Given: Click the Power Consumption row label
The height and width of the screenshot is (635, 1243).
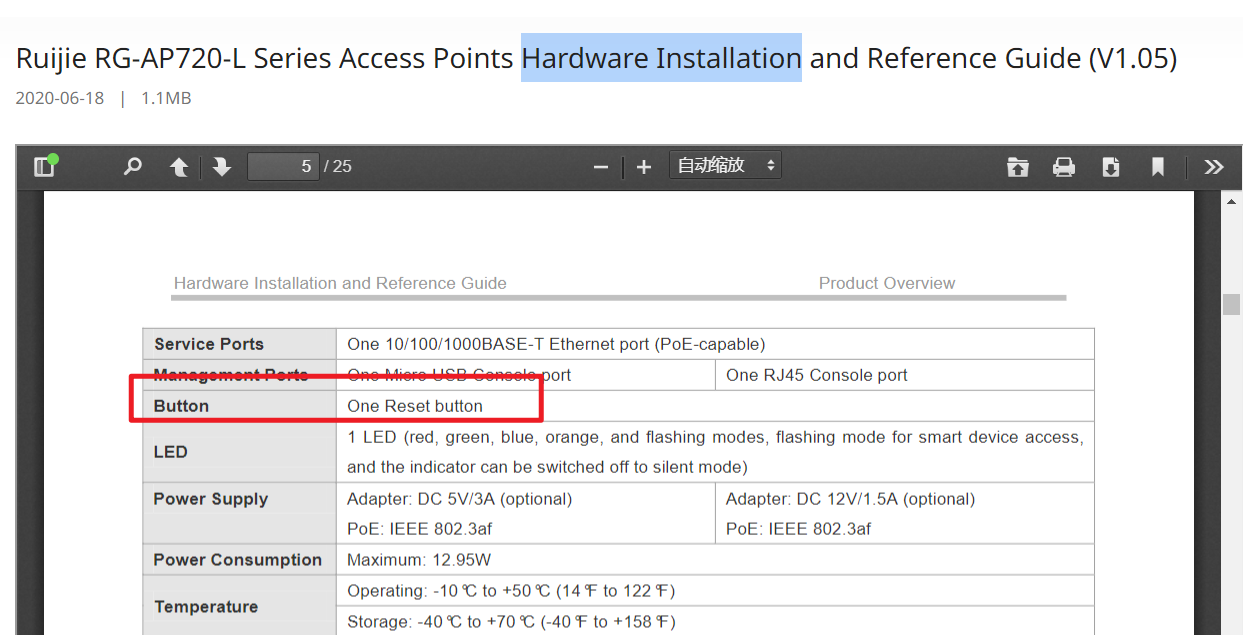Looking at the screenshot, I should click(x=238, y=560).
